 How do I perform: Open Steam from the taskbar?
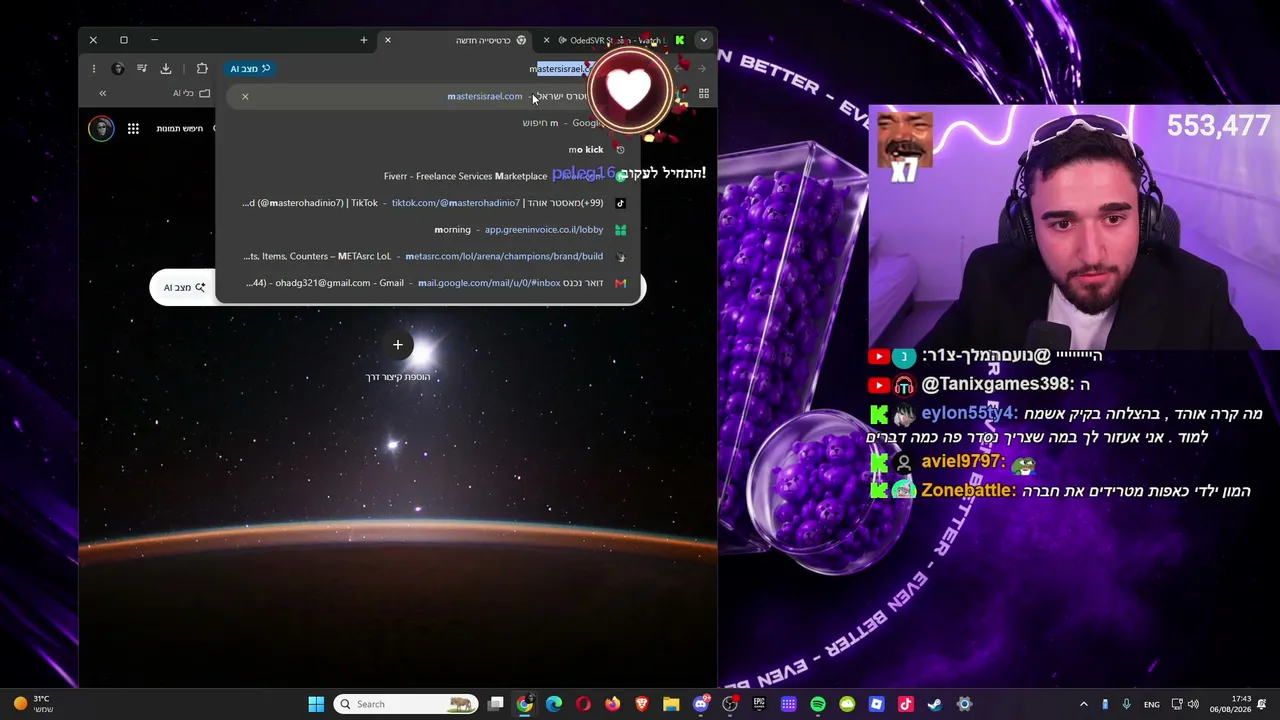point(935,704)
